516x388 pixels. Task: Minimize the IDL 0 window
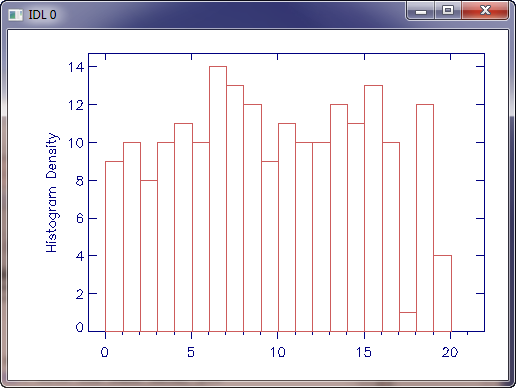pos(421,11)
